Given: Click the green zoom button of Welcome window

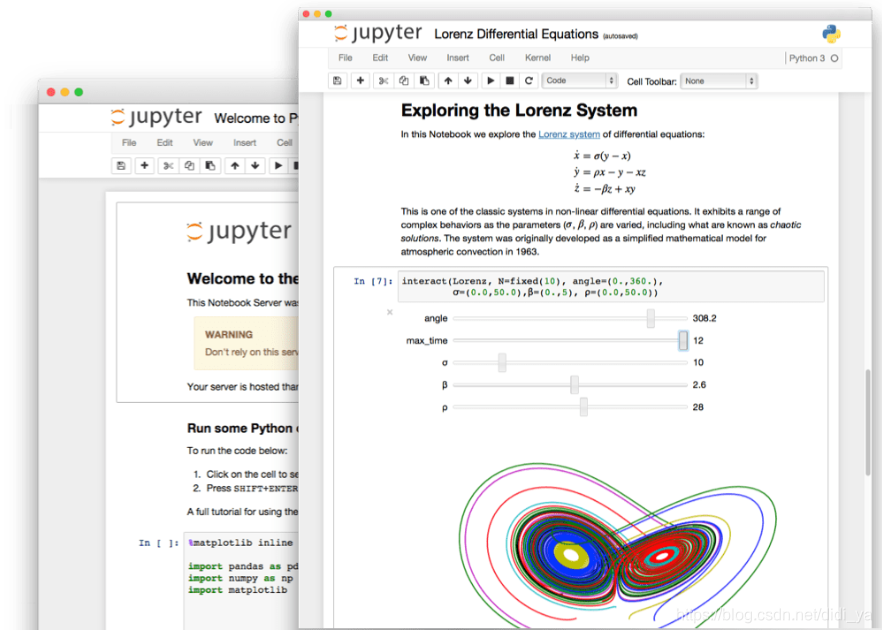Looking at the screenshot, I should (79, 92).
